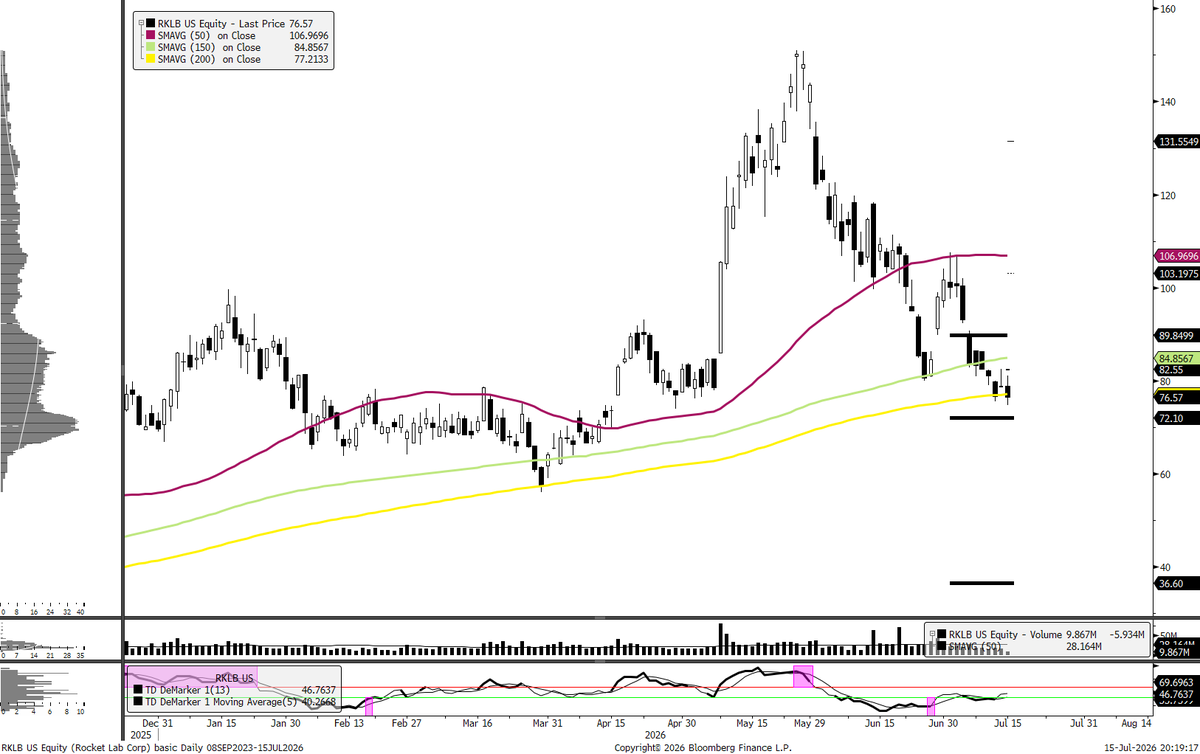Click the 50M label on the volume axis

(1167, 635)
